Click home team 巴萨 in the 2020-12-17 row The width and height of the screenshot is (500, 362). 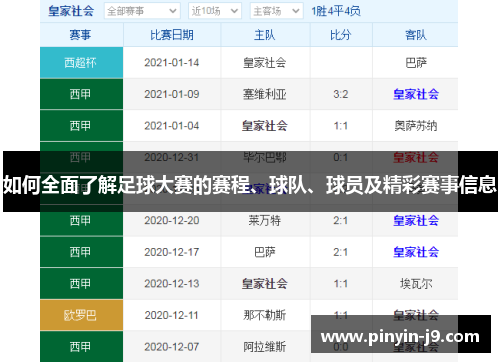[265, 252]
